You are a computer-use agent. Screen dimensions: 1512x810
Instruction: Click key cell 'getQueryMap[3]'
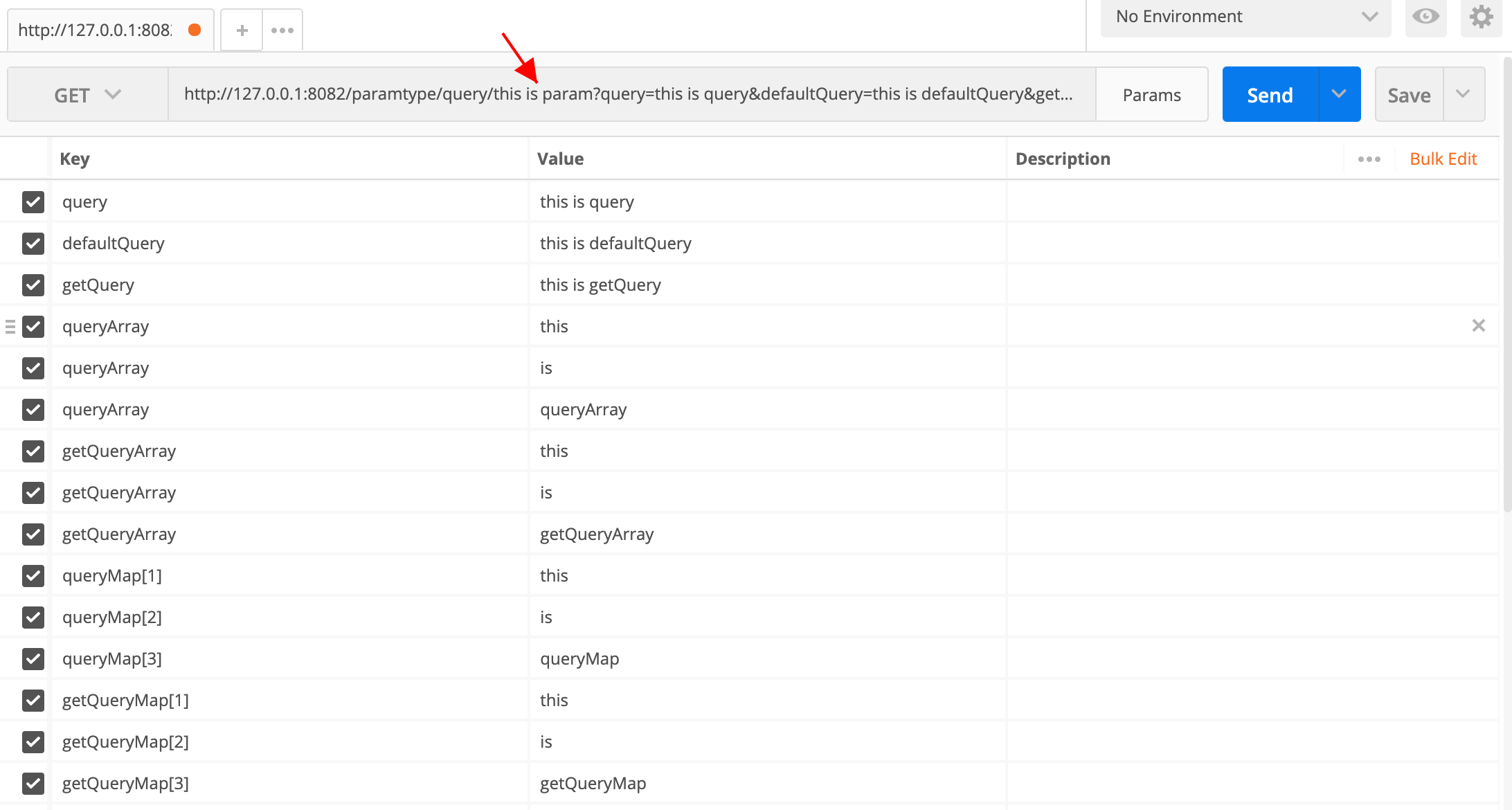pos(290,783)
